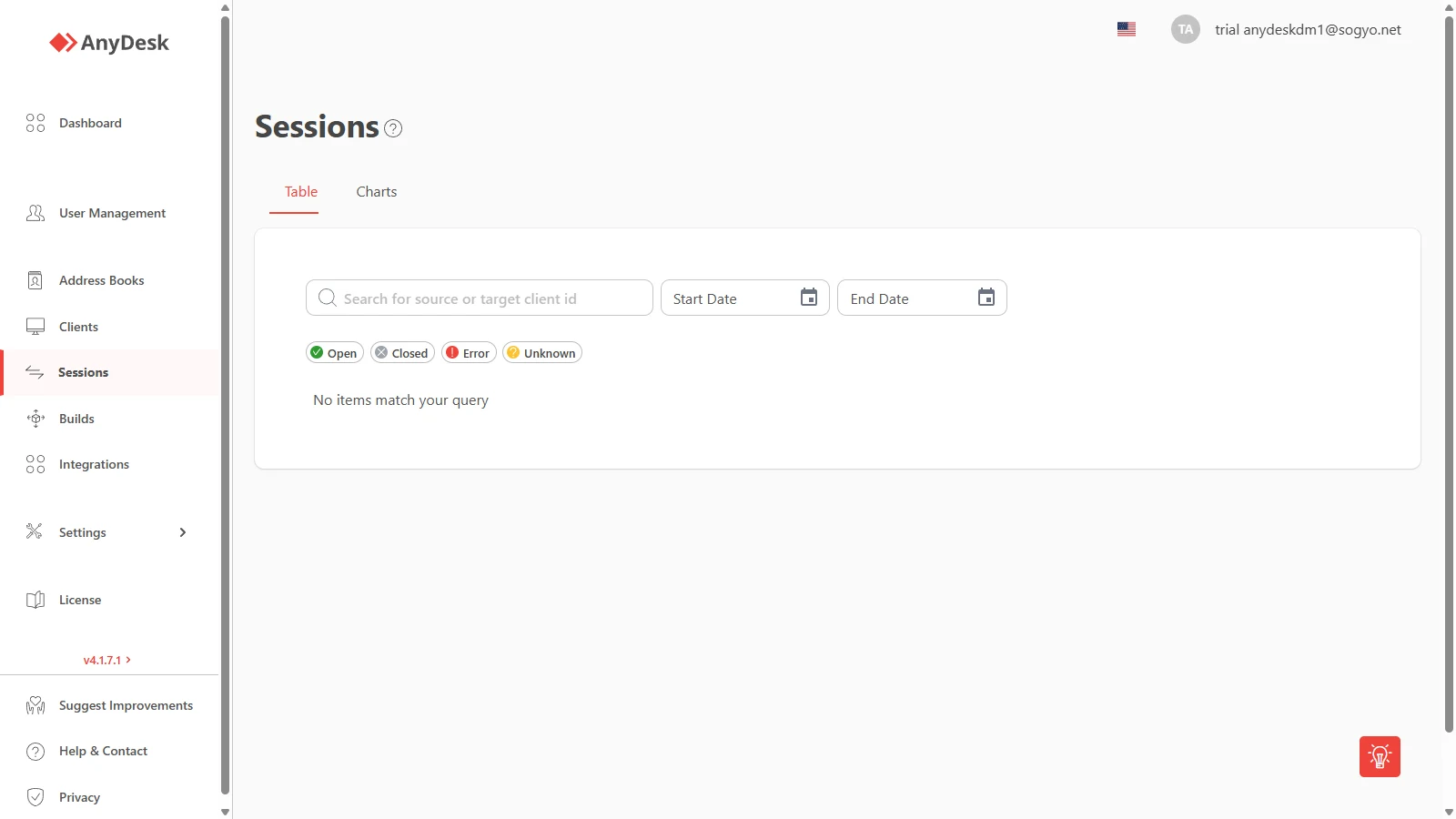The height and width of the screenshot is (819, 1456).
Task: Click the red lightbulb feedback button
Action: (1380, 756)
